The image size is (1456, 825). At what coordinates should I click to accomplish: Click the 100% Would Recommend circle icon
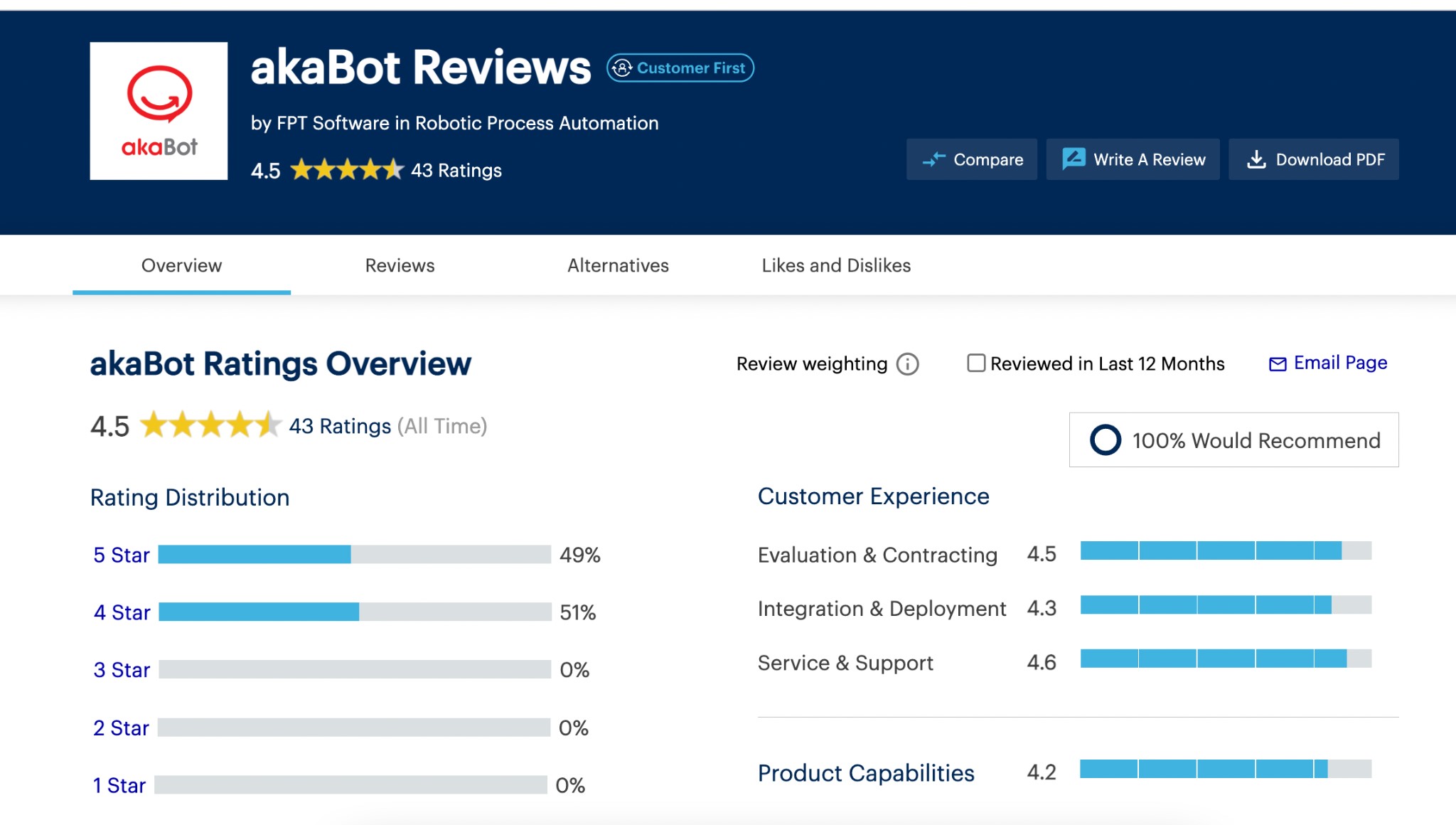(x=1106, y=440)
